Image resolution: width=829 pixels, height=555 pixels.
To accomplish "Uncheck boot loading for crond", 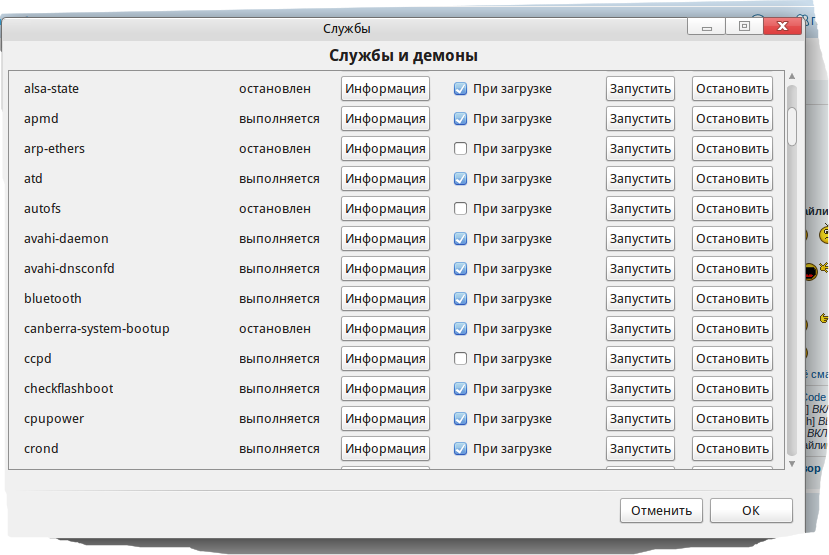I will pos(460,449).
